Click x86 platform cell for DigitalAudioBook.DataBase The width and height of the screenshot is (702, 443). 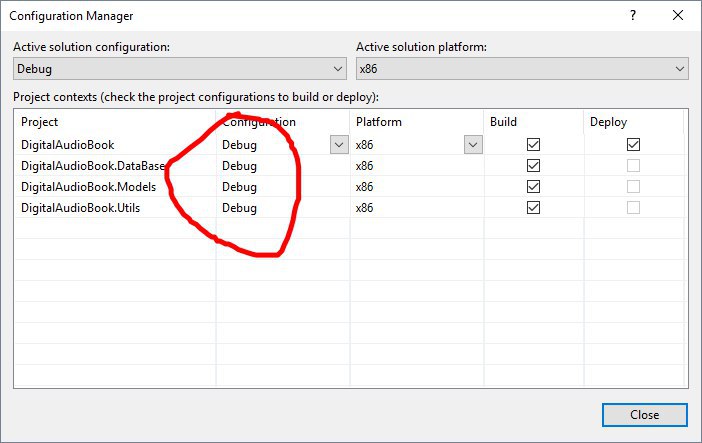coord(417,166)
